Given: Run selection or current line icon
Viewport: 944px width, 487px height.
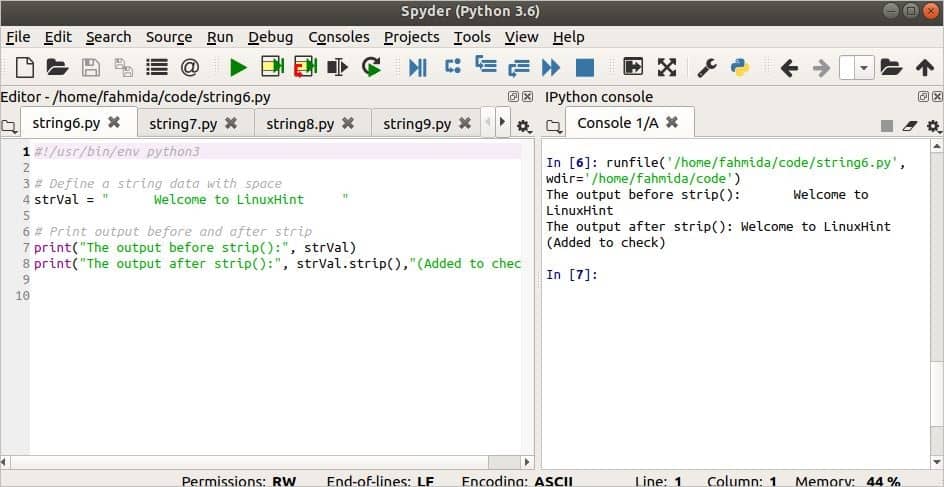Looking at the screenshot, I should (x=338, y=67).
